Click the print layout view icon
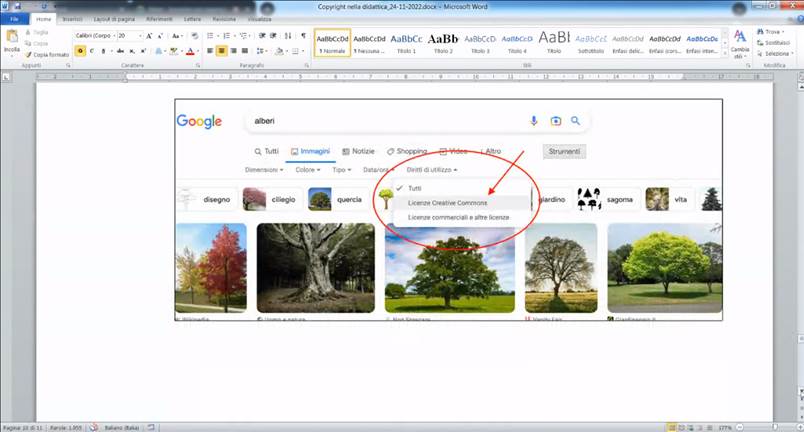This screenshot has height=432, width=804. 671,427
